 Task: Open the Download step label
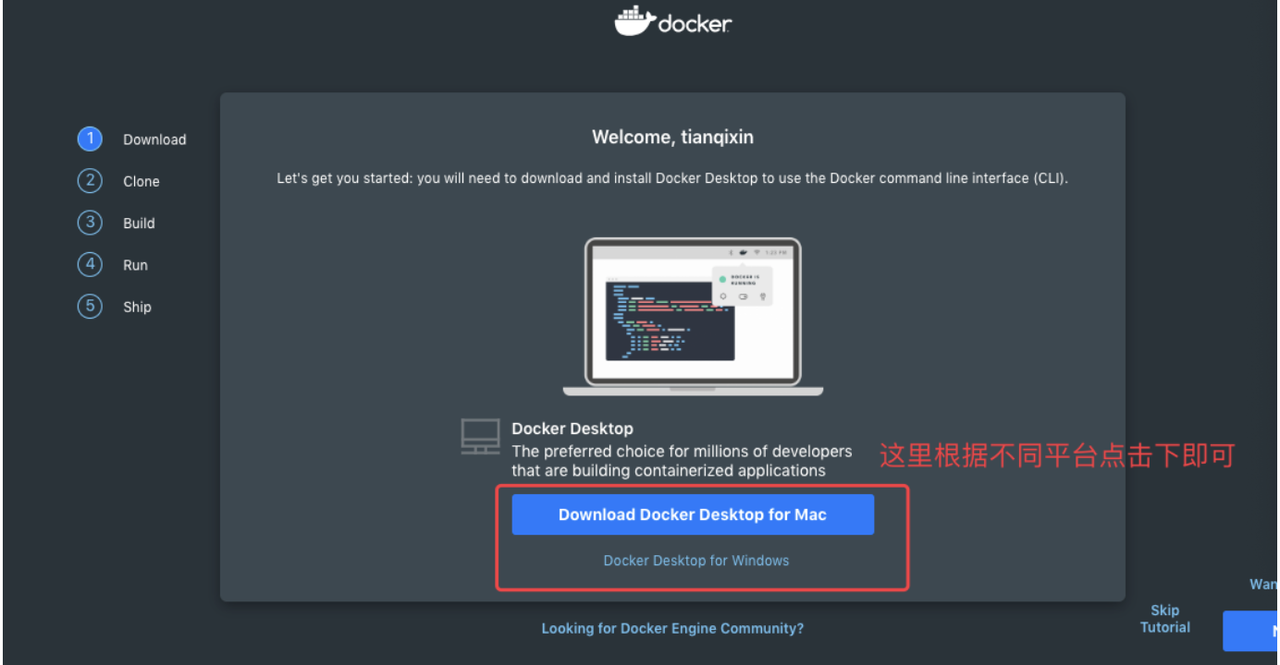(155, 140)
